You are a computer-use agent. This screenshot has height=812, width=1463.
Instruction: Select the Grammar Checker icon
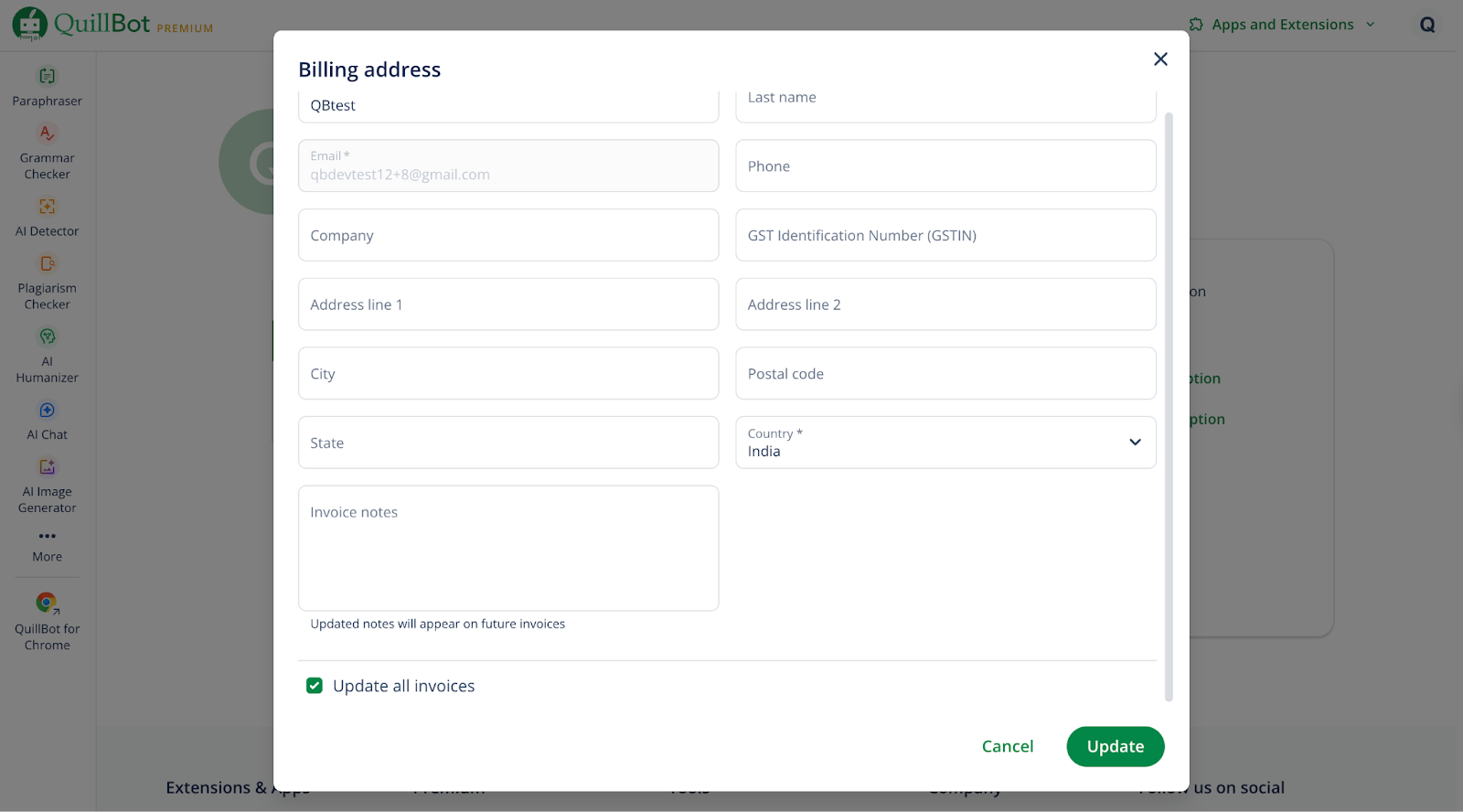tap(47, 134)
